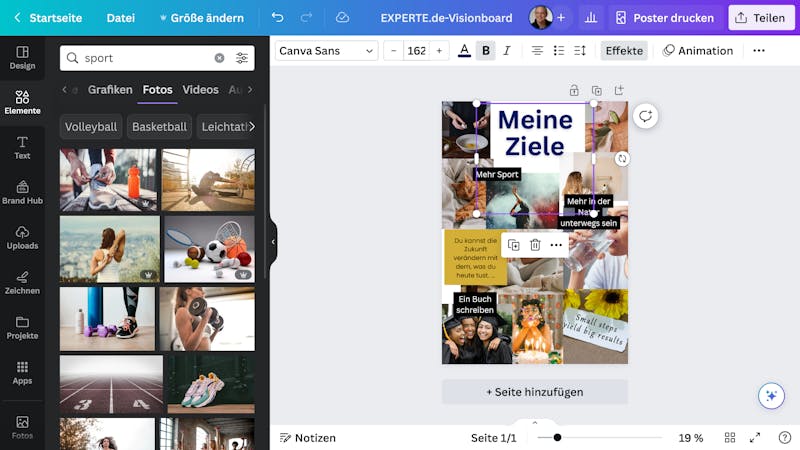Click the font size input field
Screen dimensions: 800x450
[416, 51]
